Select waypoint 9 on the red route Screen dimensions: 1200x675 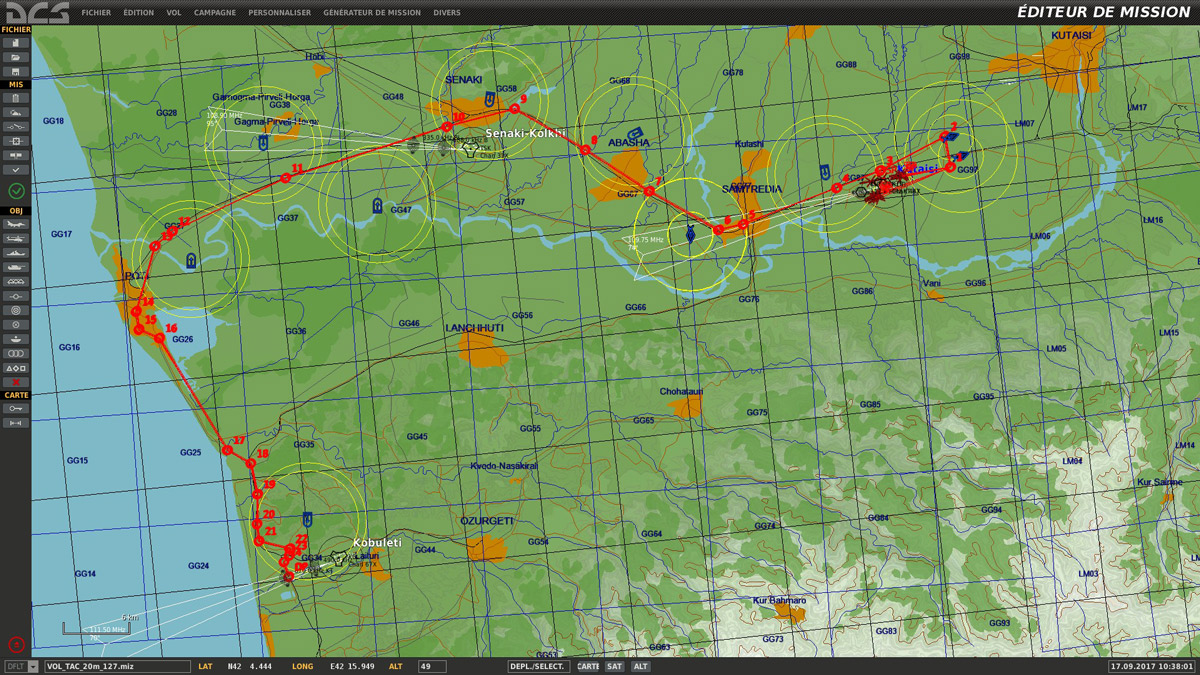(x=514, y=108)
